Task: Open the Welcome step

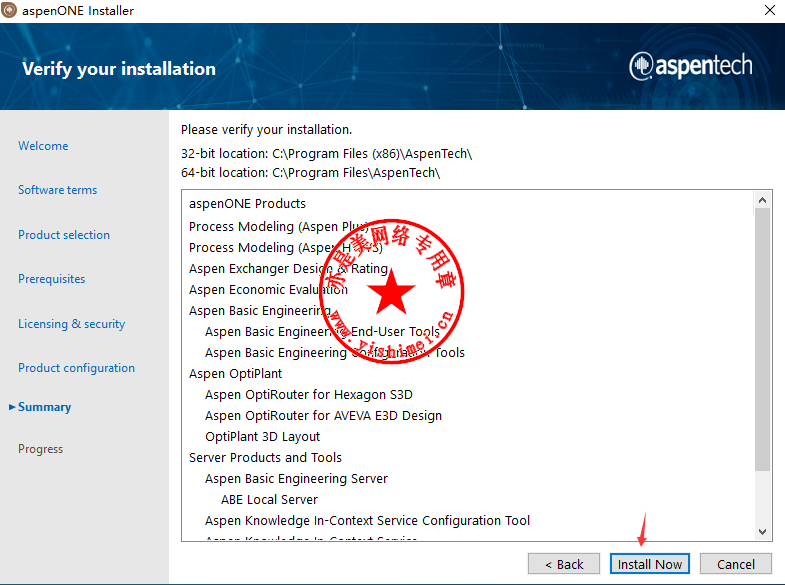Action: click(x=43, y=146)
